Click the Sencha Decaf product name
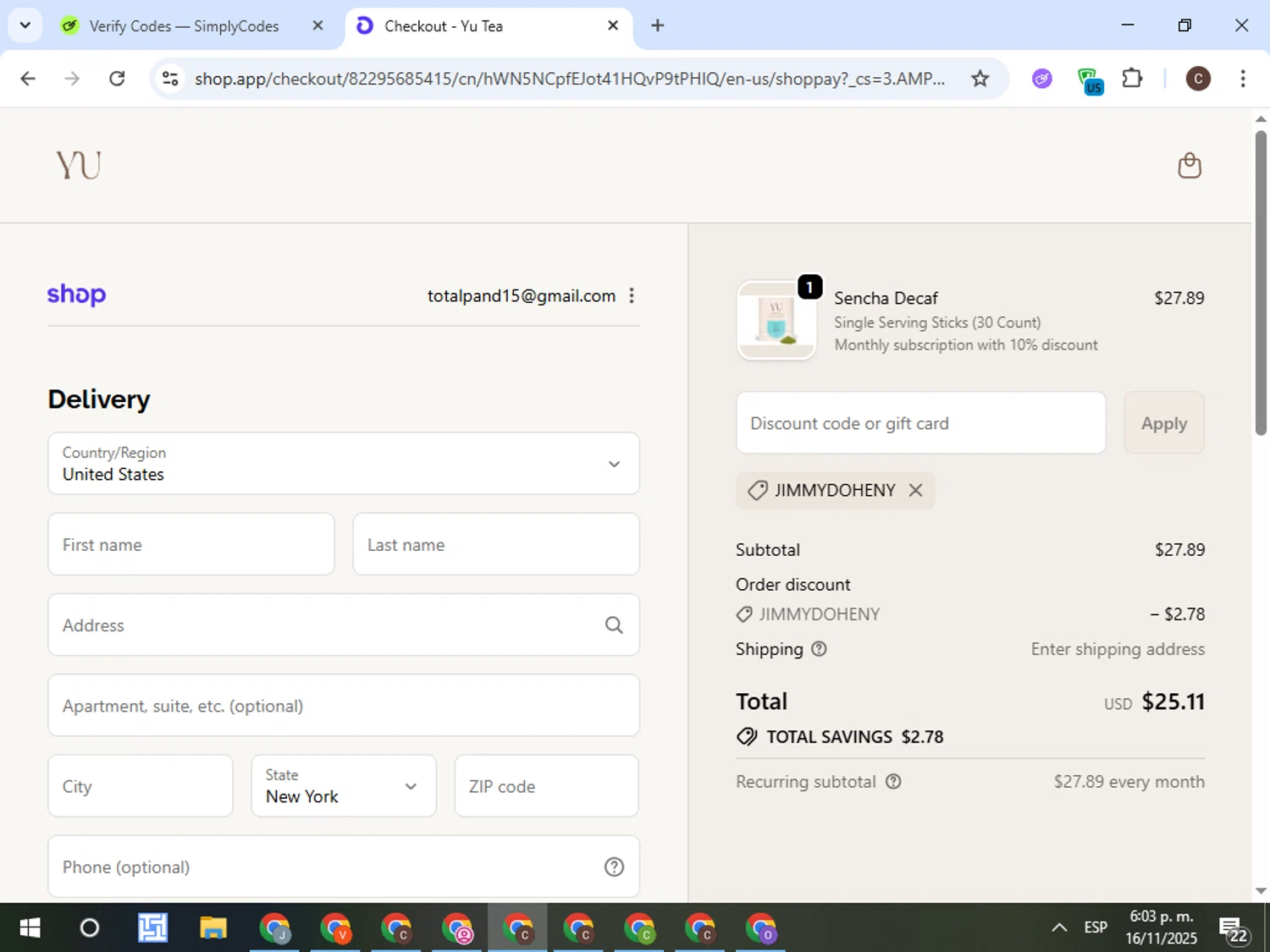Image resolution: width=1270 pixels, height=952 pixels. [886, 298]
